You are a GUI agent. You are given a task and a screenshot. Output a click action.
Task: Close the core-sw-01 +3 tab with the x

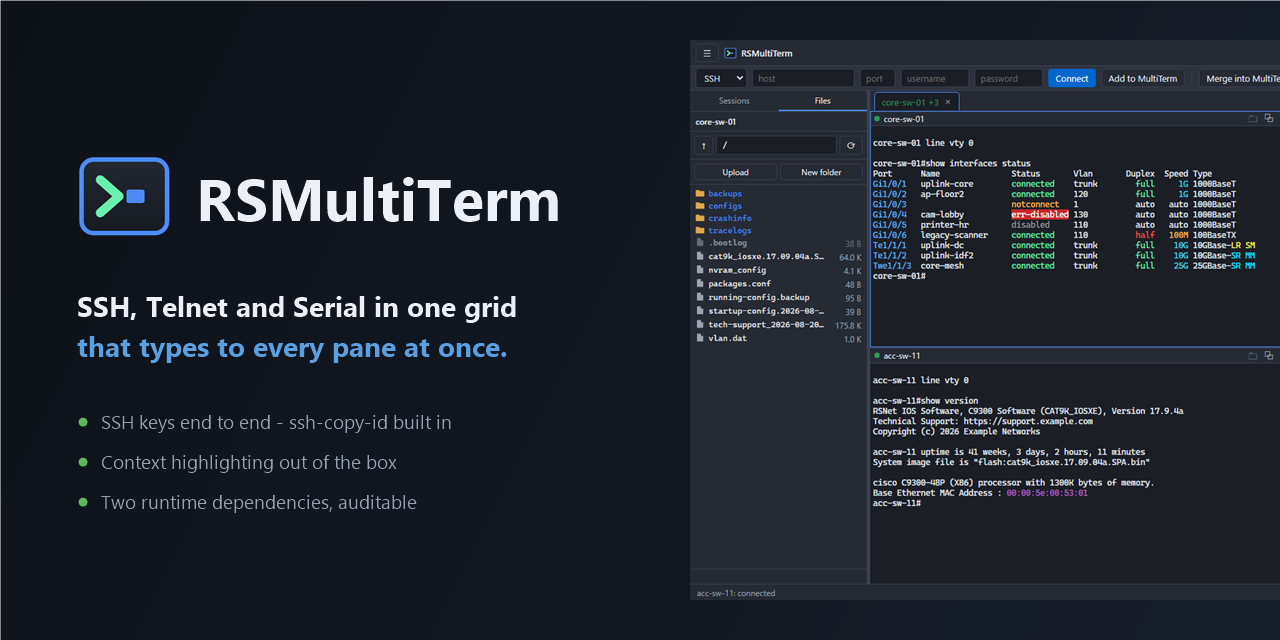948,102
